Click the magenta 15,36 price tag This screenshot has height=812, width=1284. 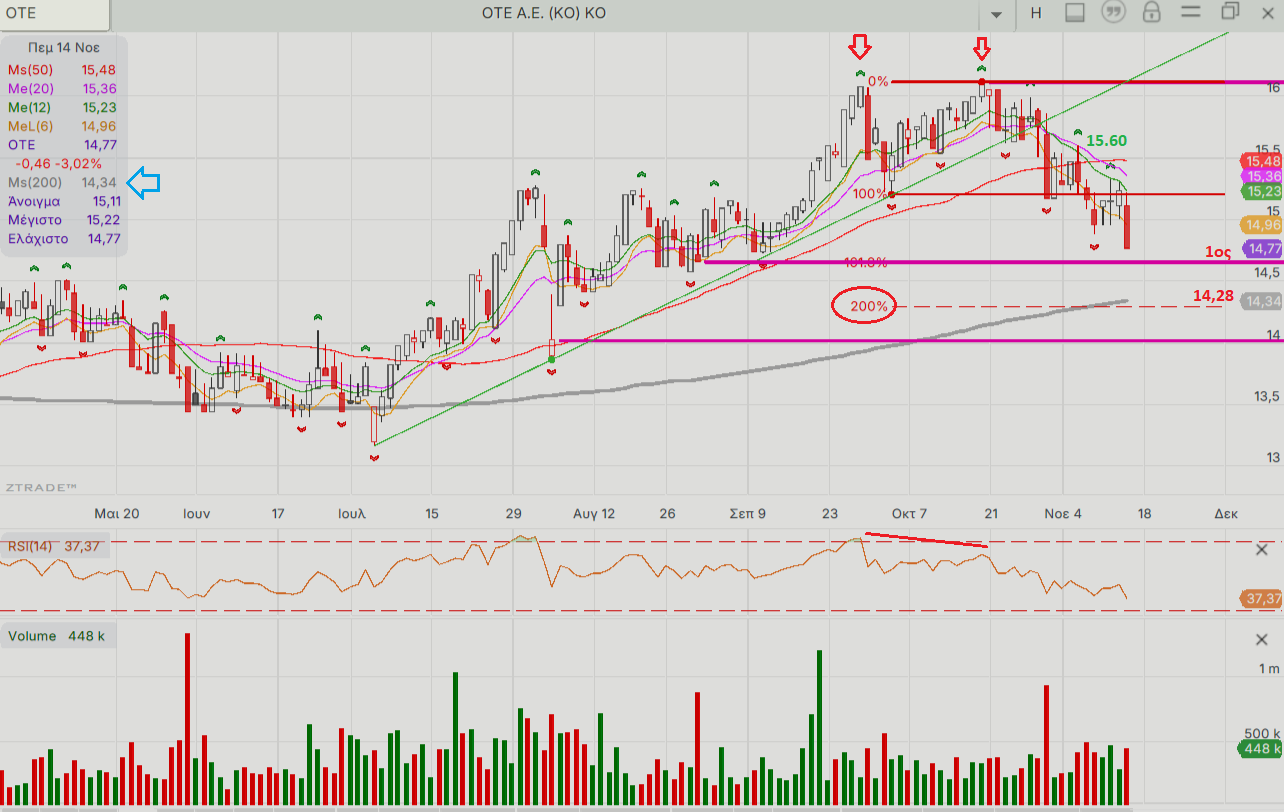point(1261,176)
